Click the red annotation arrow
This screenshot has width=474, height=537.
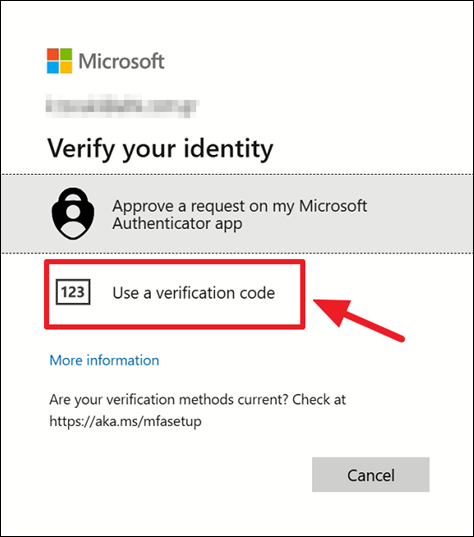coord(359,319)
